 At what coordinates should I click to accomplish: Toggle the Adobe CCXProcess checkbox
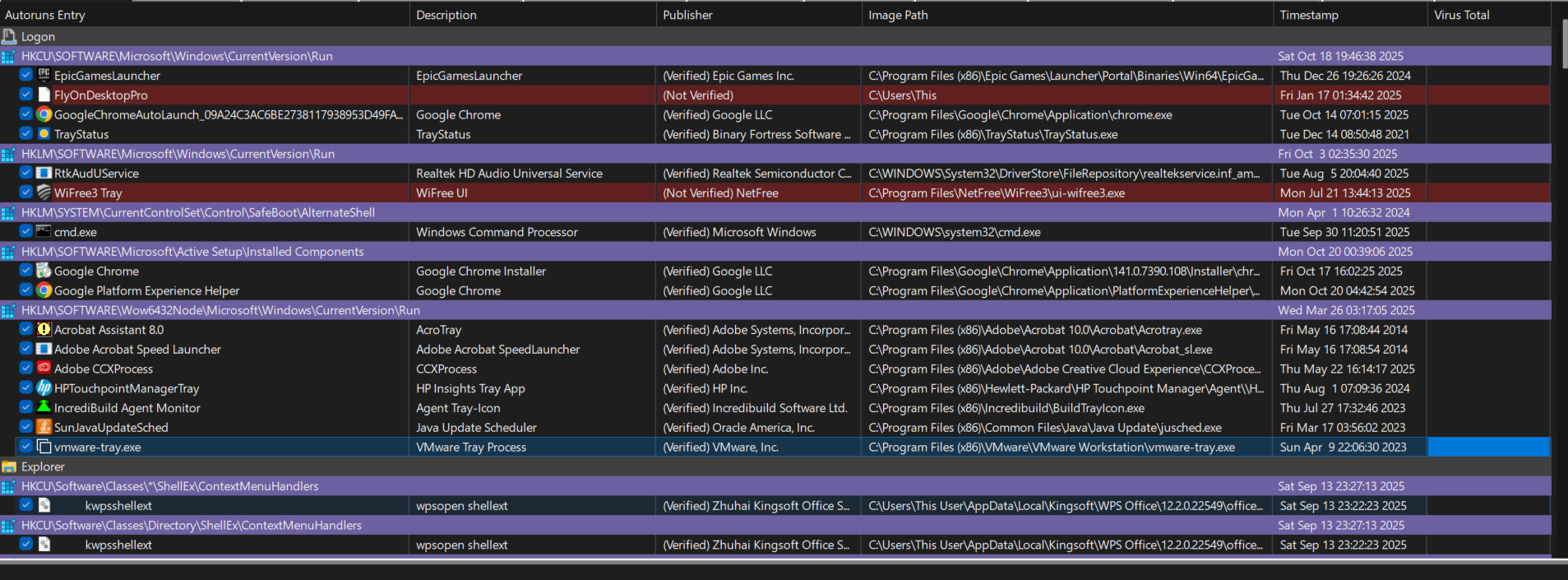coord(25,369)
